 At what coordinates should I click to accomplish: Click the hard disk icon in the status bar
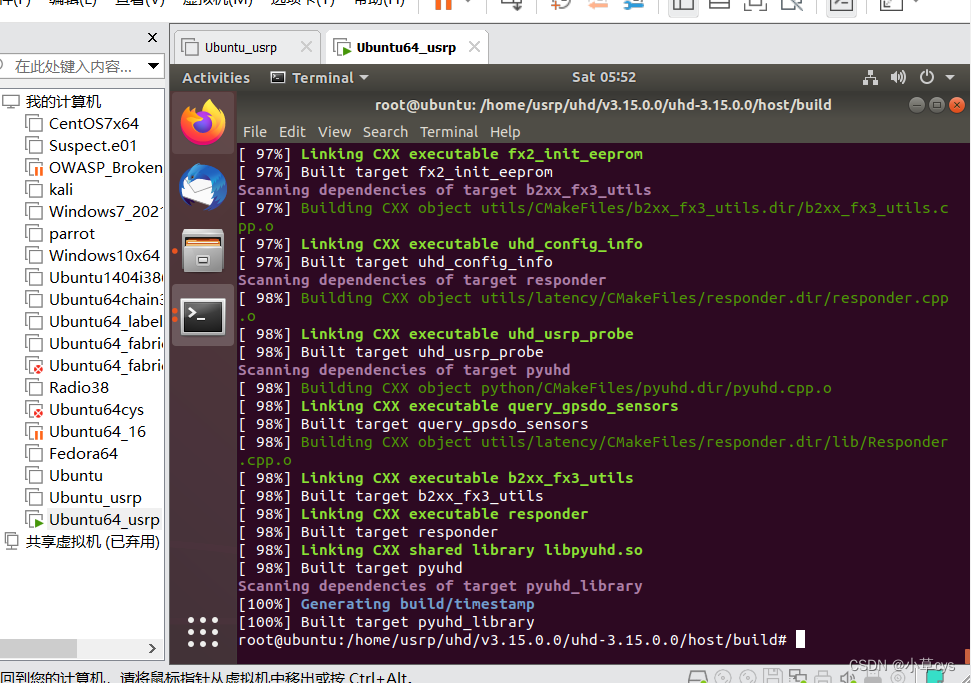pyautogui.click(x=697, y=677)
